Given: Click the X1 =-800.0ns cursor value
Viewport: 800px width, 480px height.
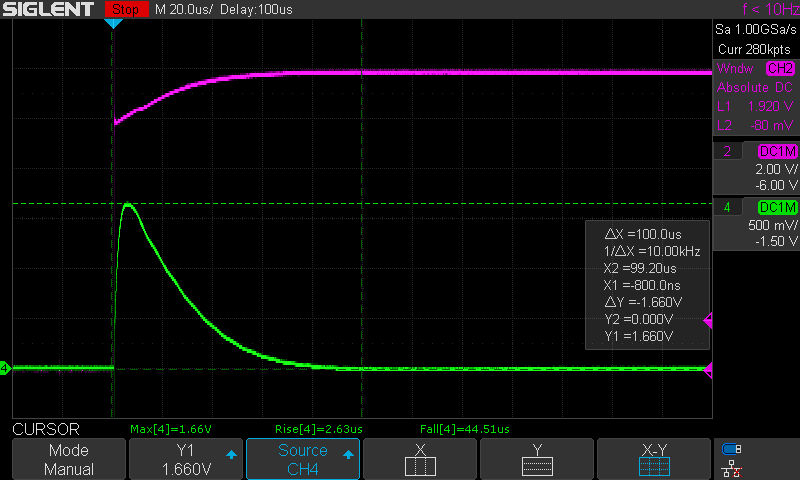Looking at the screenshot, I should coord(642,285).
